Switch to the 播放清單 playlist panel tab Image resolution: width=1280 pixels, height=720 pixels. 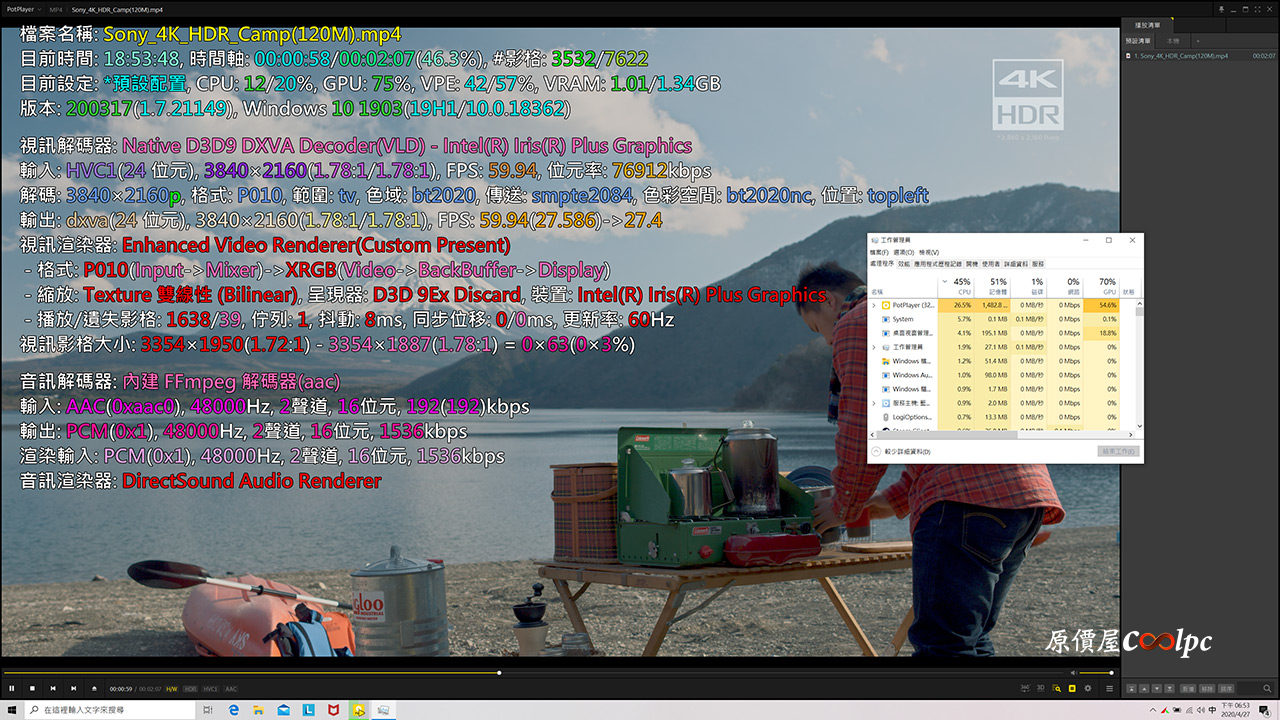(1148, 25)
